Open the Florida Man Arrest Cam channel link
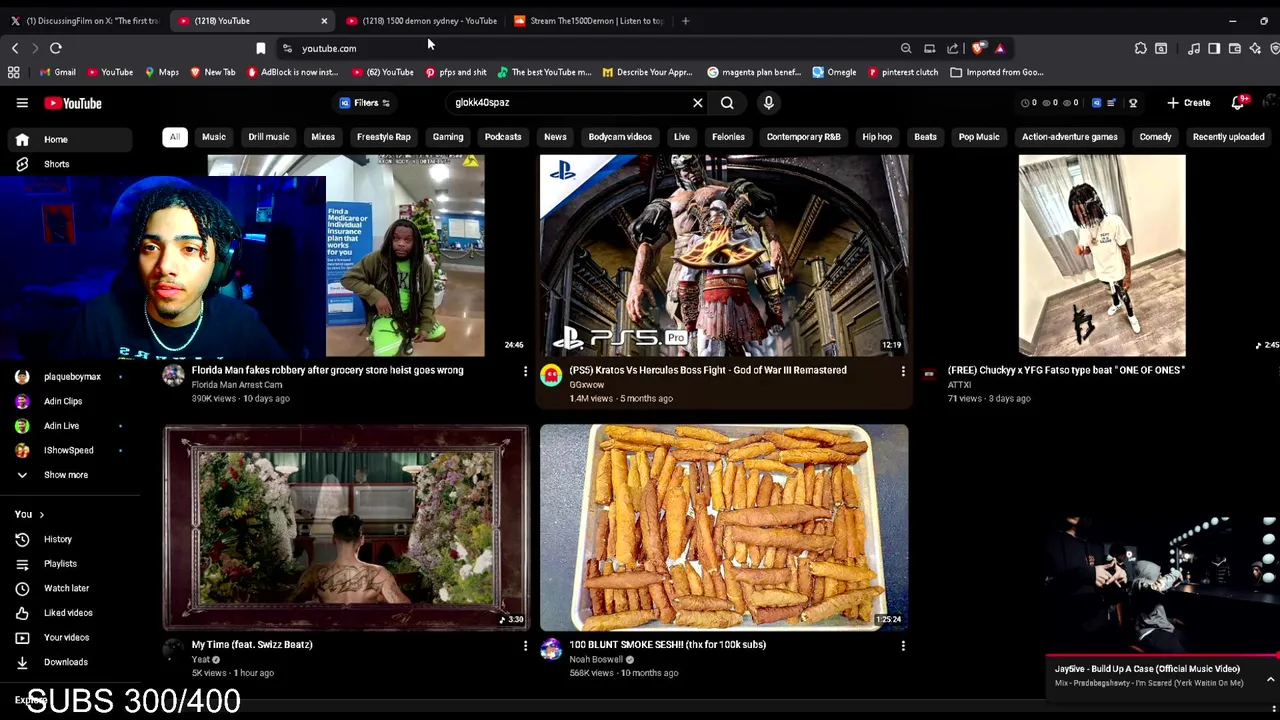This screenshot has width=1280, height=720. click(237, 385)
